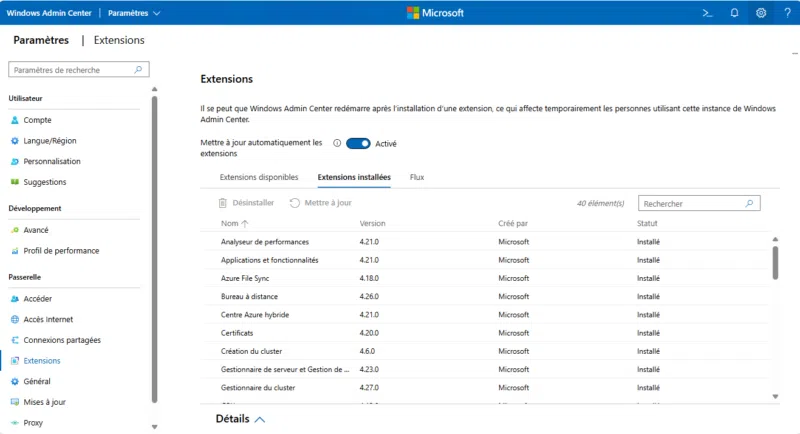Sort the list by Nom column

click(x=234, y=223)
